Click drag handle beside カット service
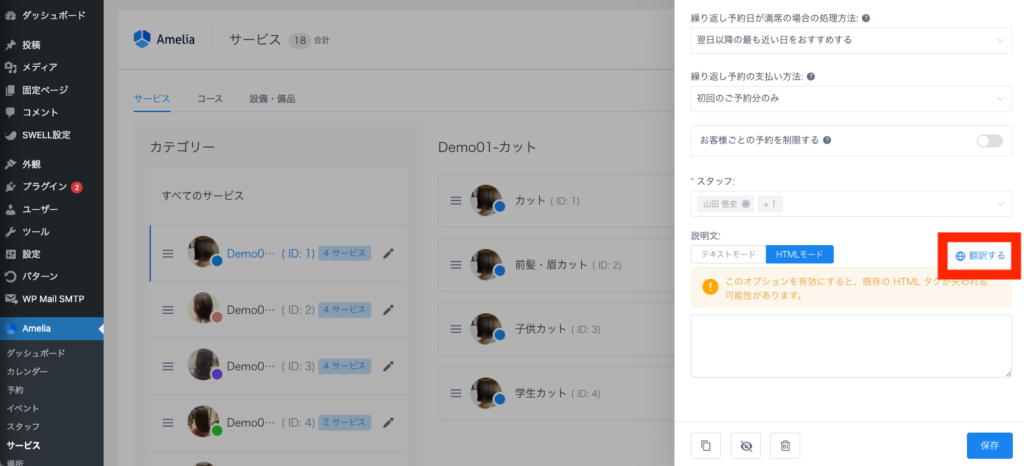Viewport: 1024px width, 466px height. coord(456,201)
